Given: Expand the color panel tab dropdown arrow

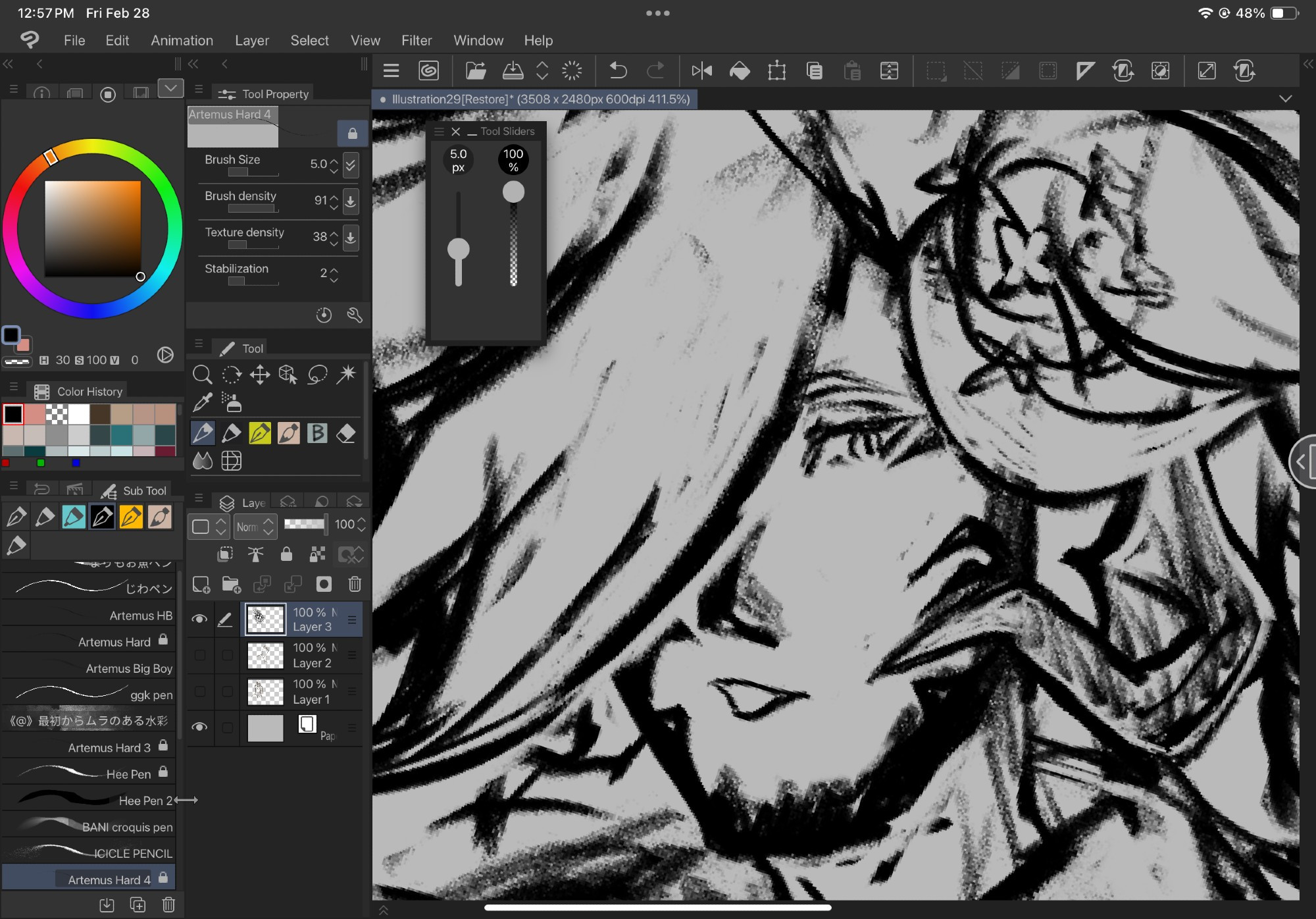Looking at the screenshot, I should (170, 88).
